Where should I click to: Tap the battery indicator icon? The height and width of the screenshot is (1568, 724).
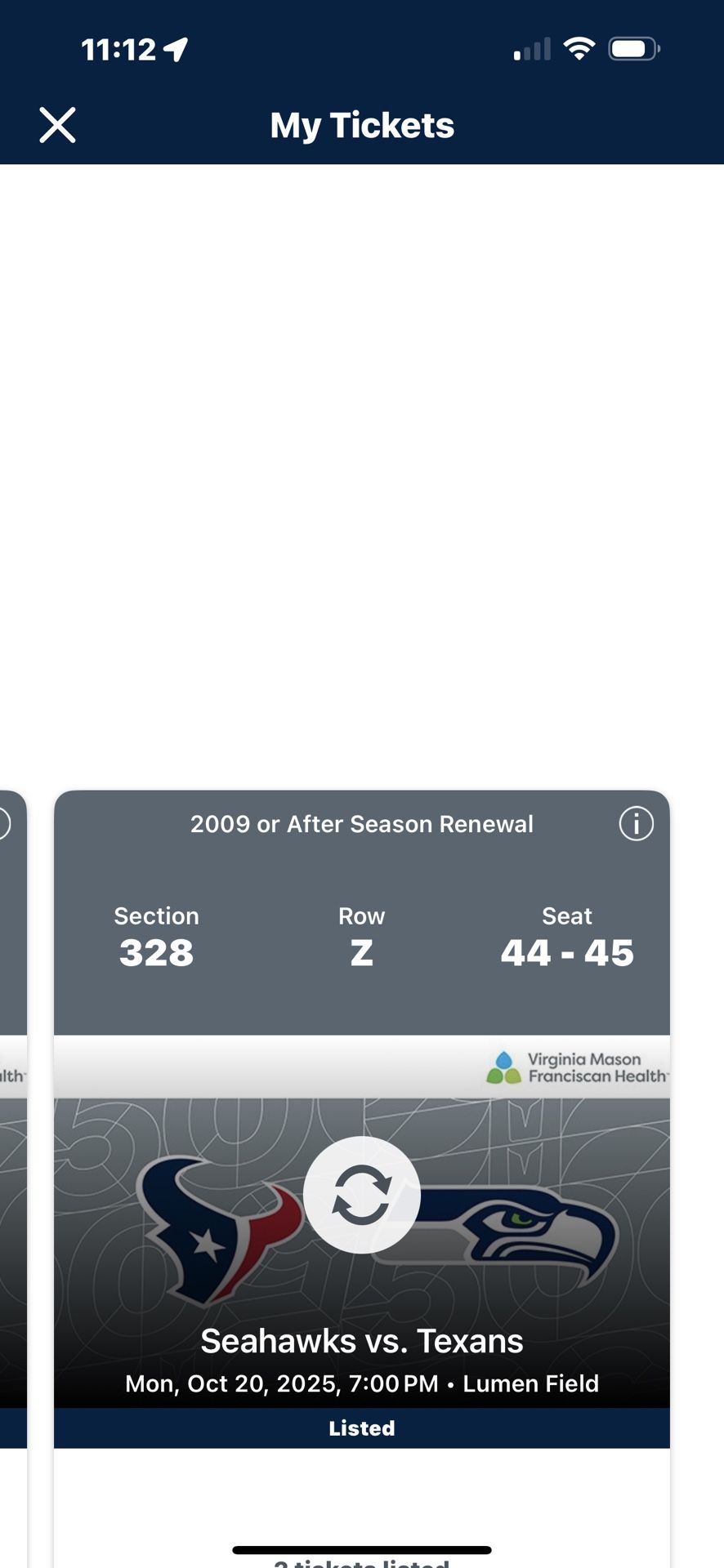point(633,49)
